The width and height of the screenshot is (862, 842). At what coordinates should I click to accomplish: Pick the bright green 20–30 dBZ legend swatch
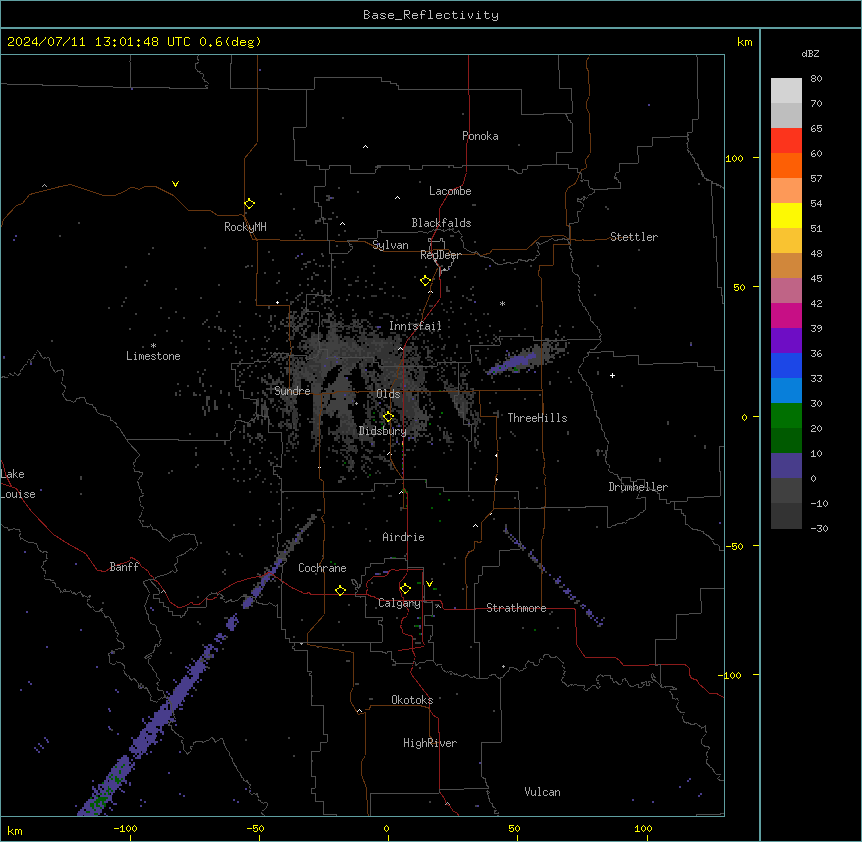[786, 416]
